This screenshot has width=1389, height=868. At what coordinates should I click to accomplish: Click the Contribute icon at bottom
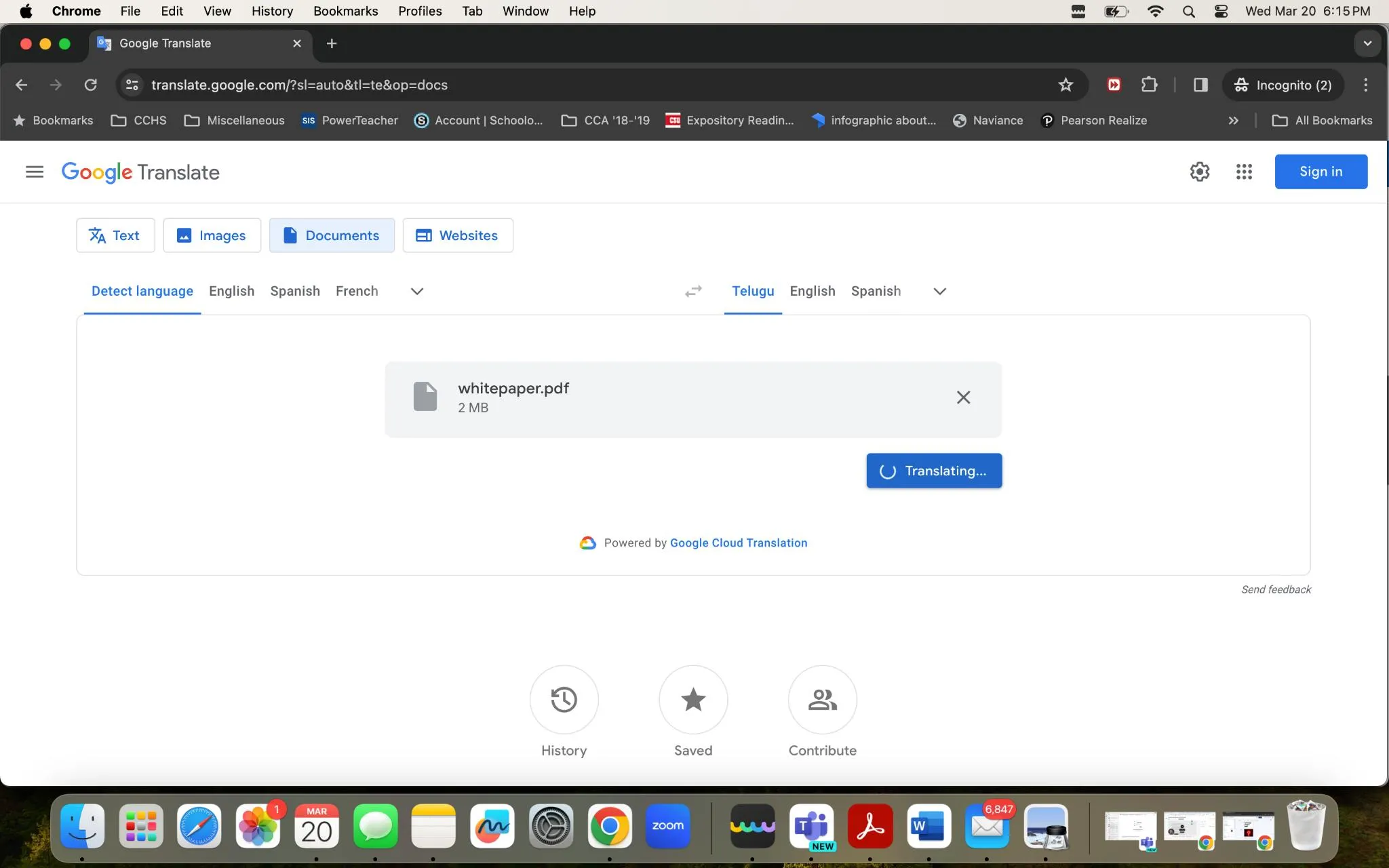822,699
